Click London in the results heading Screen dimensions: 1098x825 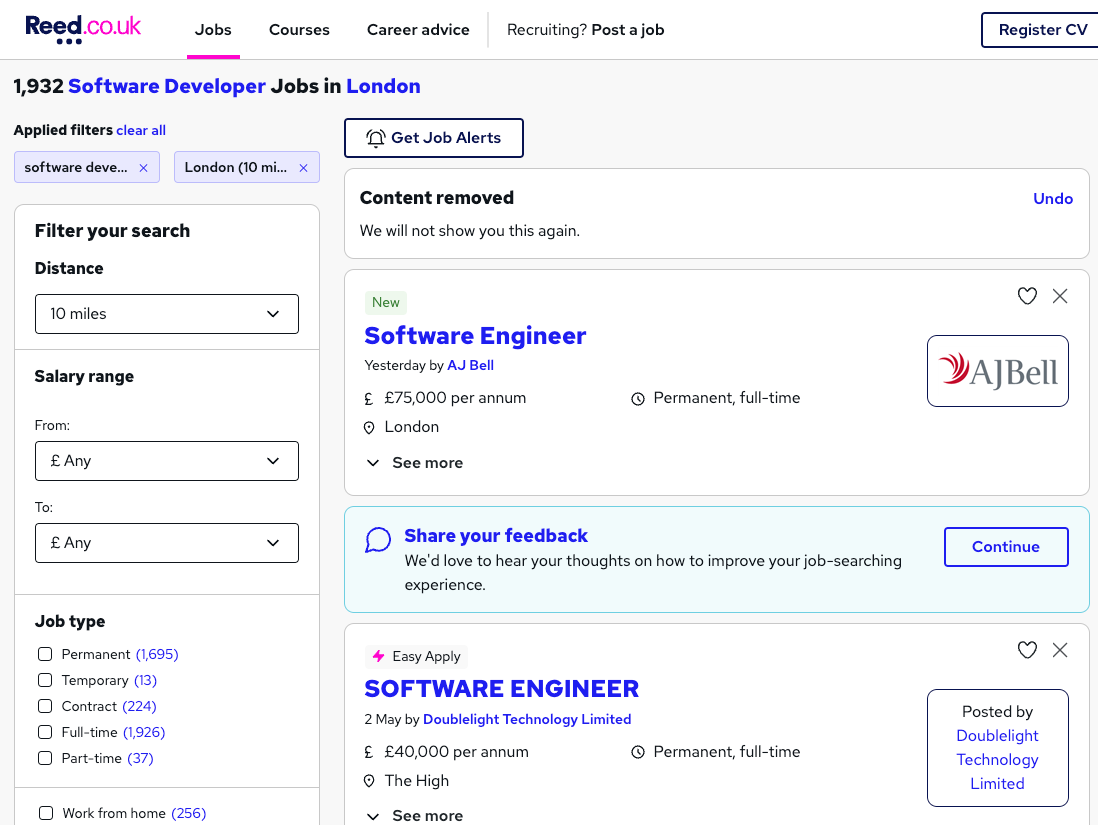383,86
